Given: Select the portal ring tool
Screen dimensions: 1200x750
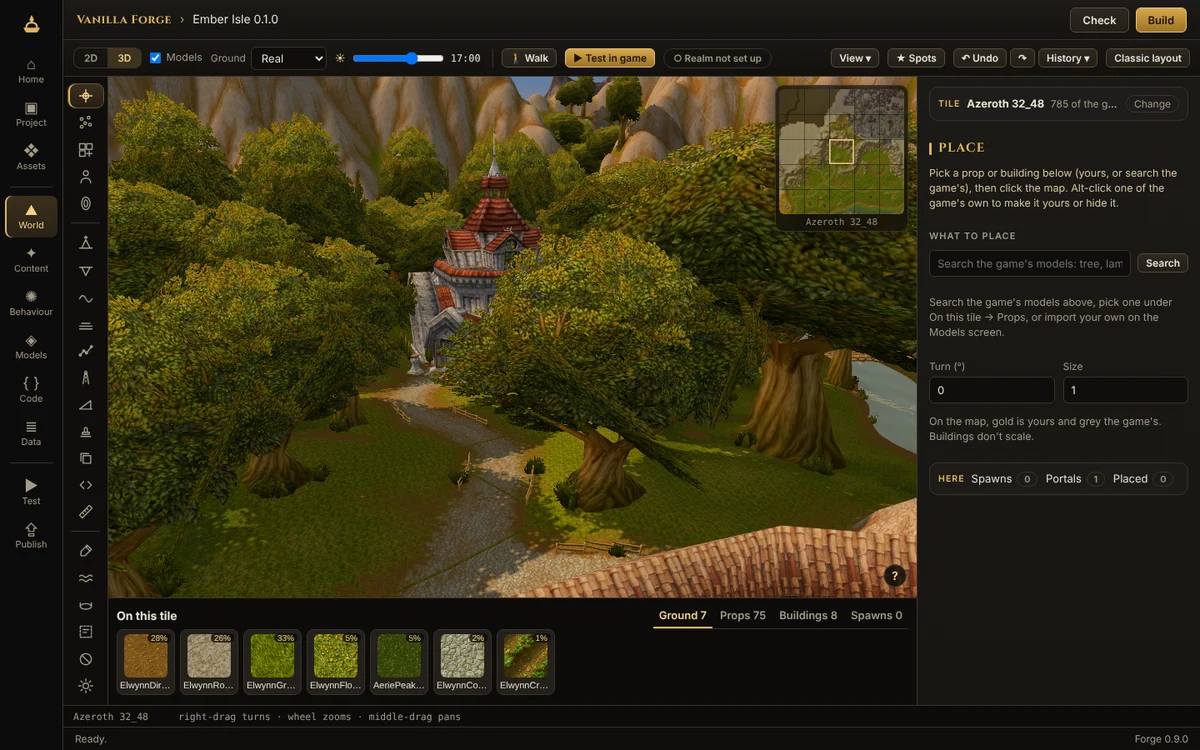Looking at the screenshot, I should click(x=86, y=203).
